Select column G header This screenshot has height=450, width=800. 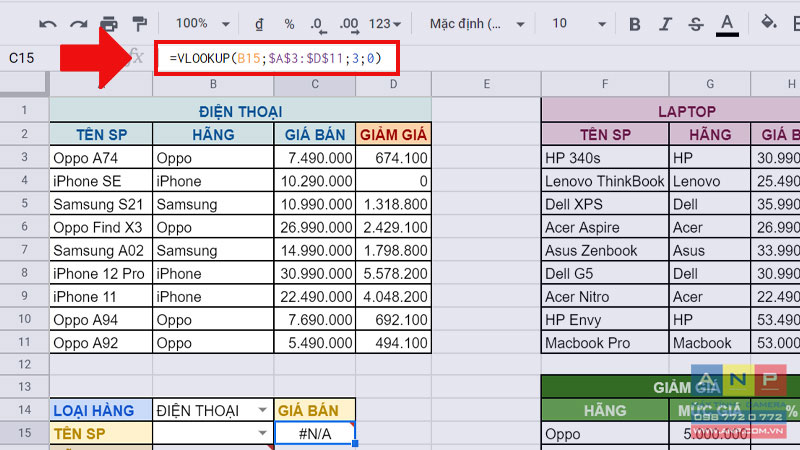pos(710,84)
